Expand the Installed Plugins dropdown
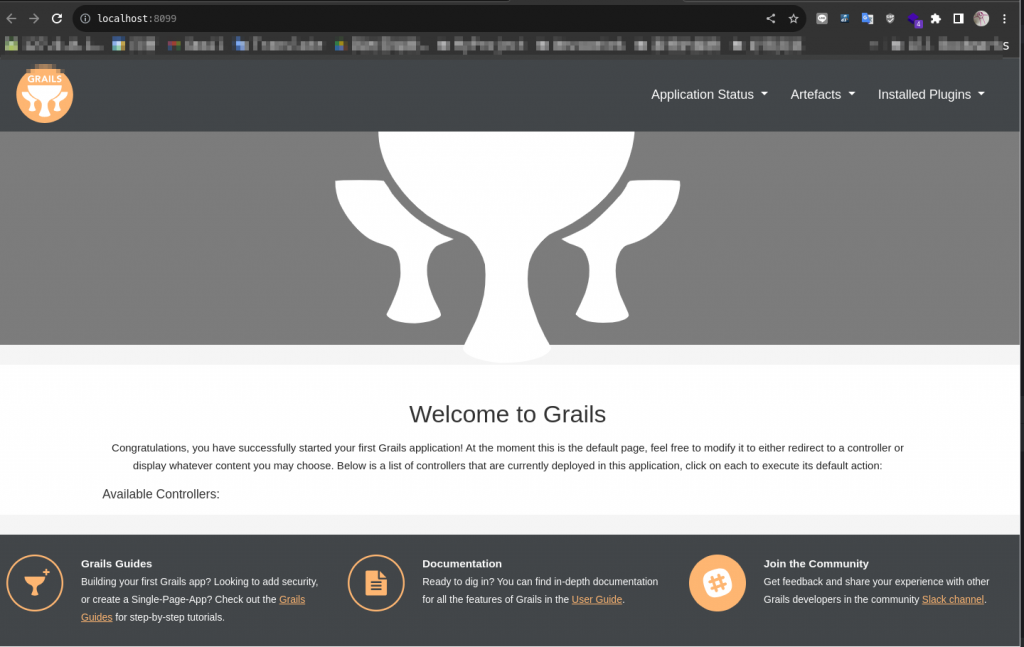The image size is (1024, 647). [931, 94]
